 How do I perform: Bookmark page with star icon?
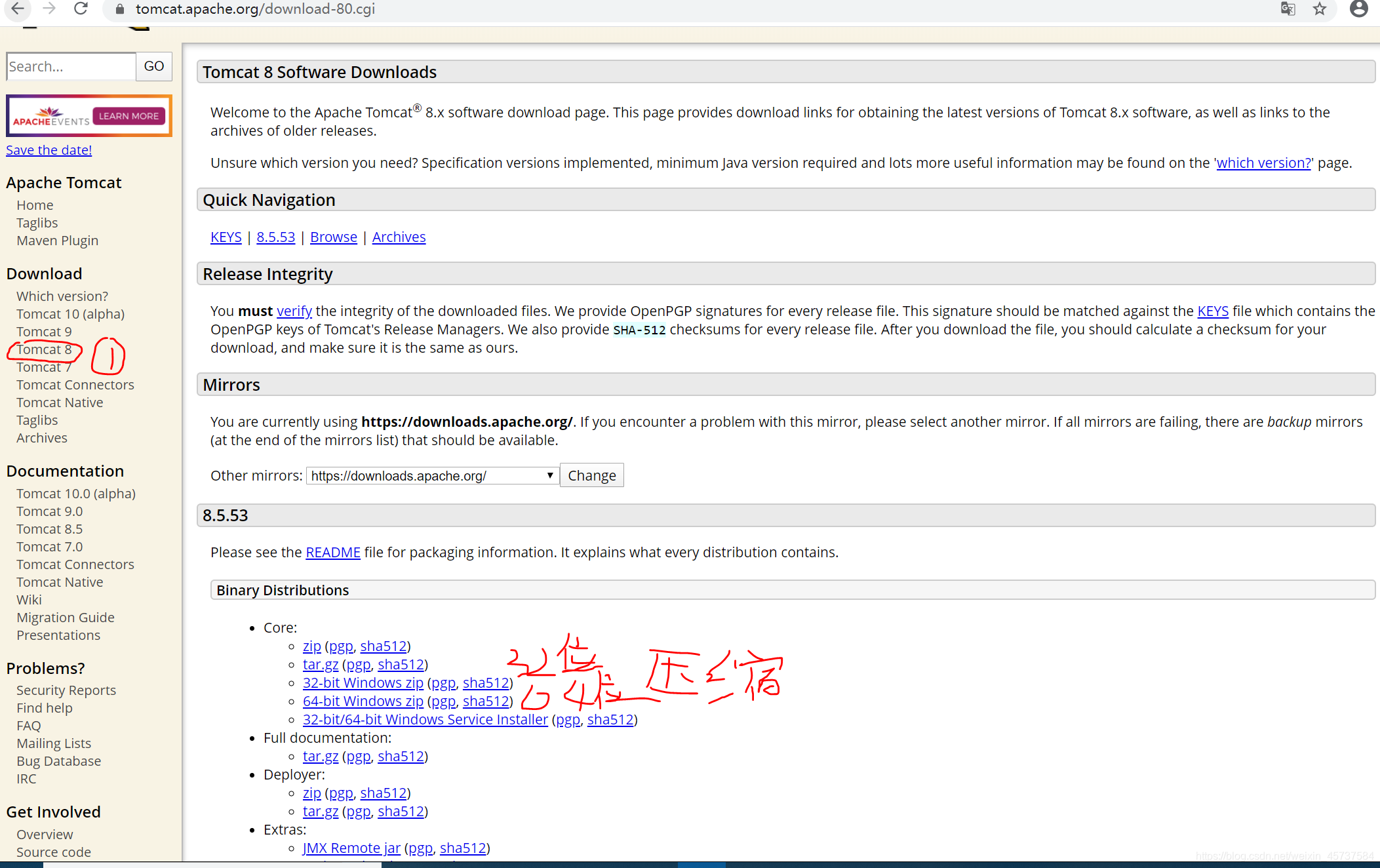1320,9
